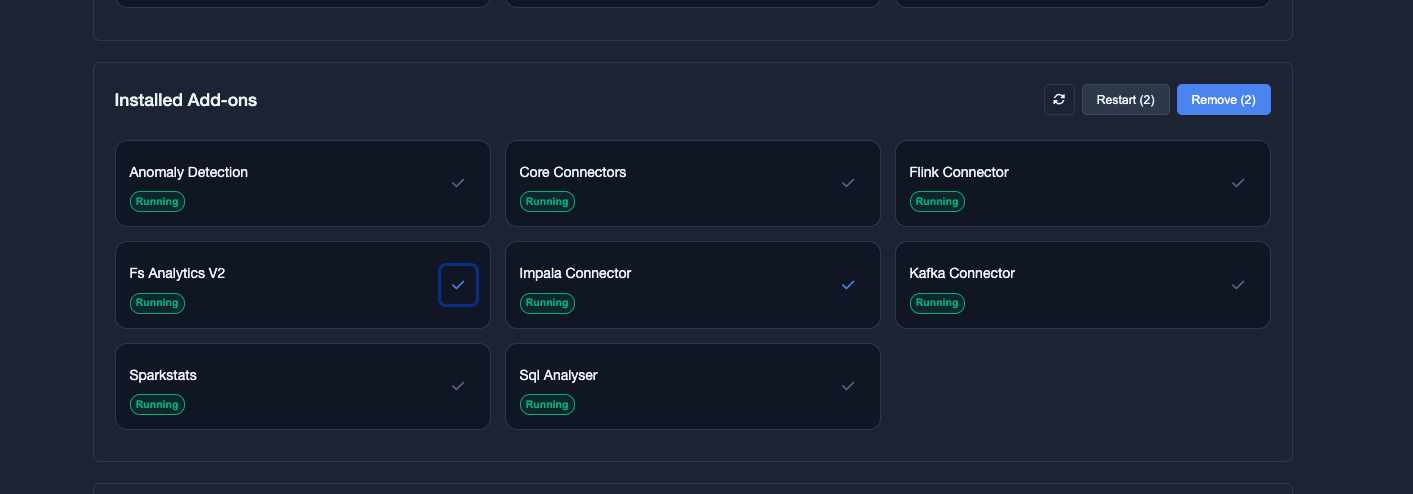Click the Anomaly Detection card title
This screenshot has width=1413, height=494.
[189, 172]
